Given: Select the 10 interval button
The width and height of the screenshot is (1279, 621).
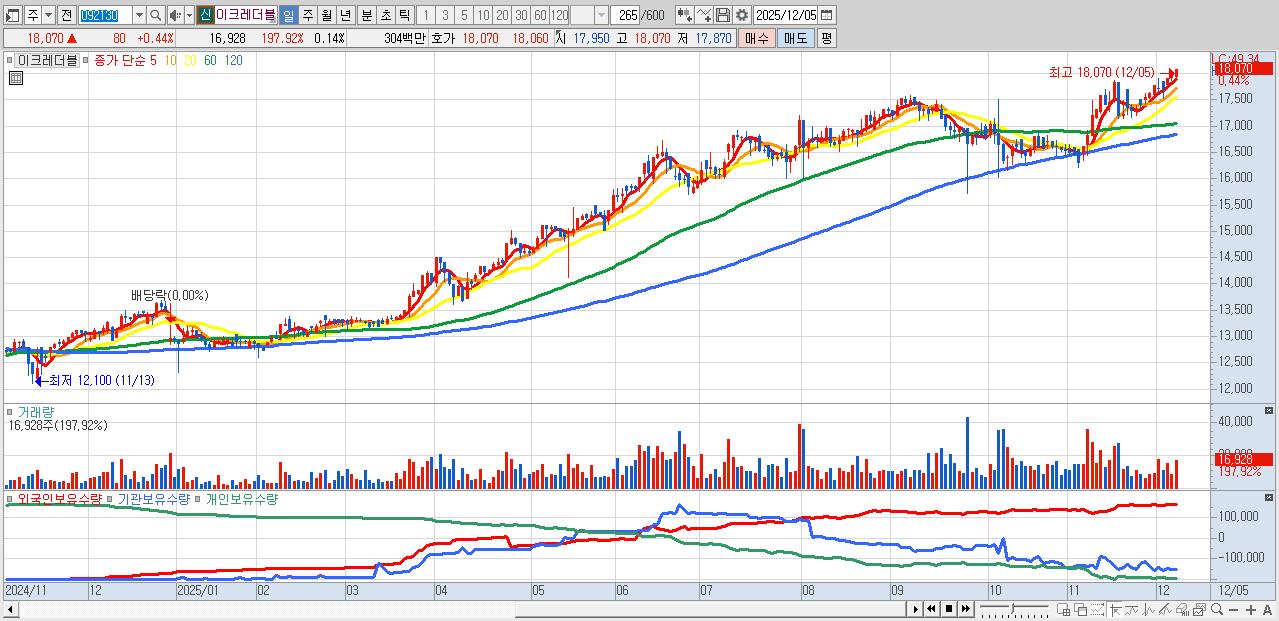Looking at the screenshot, I should pos(483,15).
